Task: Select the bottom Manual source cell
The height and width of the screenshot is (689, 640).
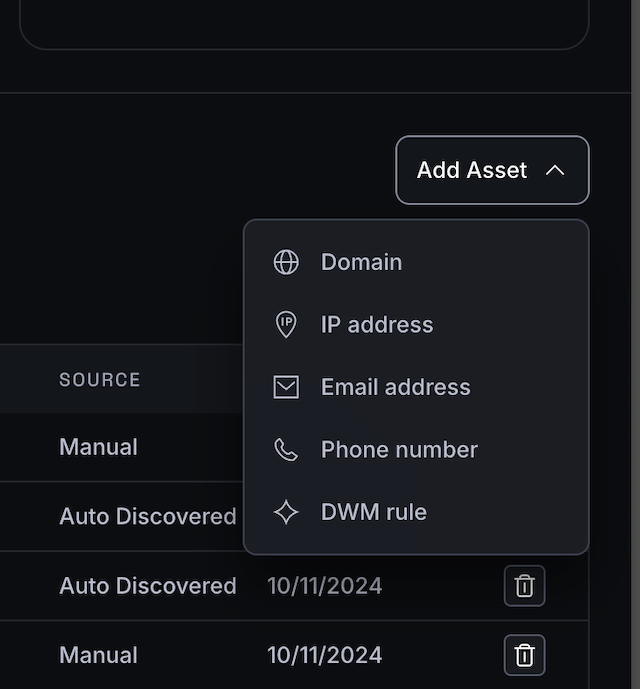Action: 98,655
